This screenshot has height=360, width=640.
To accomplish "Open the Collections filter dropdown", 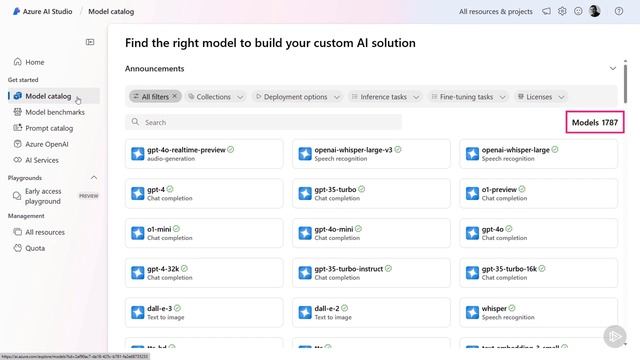I will [216, 97].
